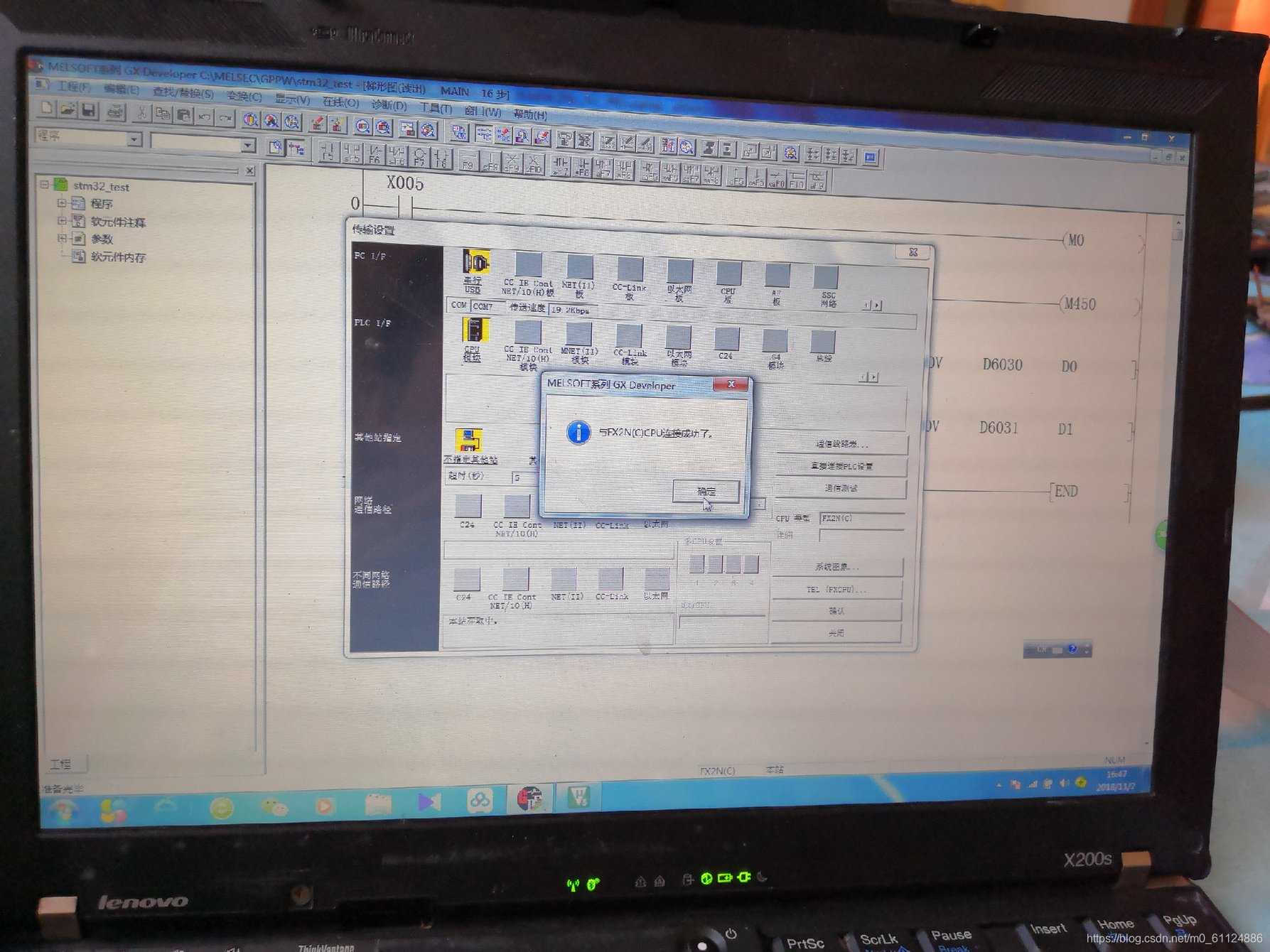Viewport: 1270px width, 952px height.
Task: Insert a normally closed contact (F6)
Action: pos(375,154)
